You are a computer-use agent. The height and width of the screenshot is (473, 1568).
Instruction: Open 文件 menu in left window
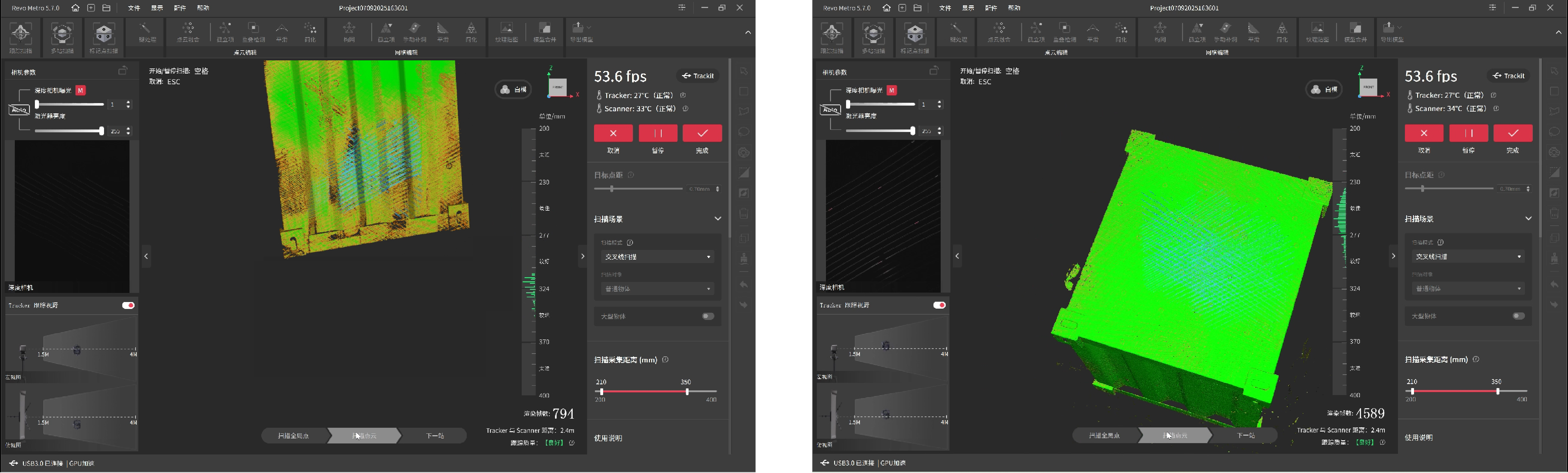tap(134, 8)
